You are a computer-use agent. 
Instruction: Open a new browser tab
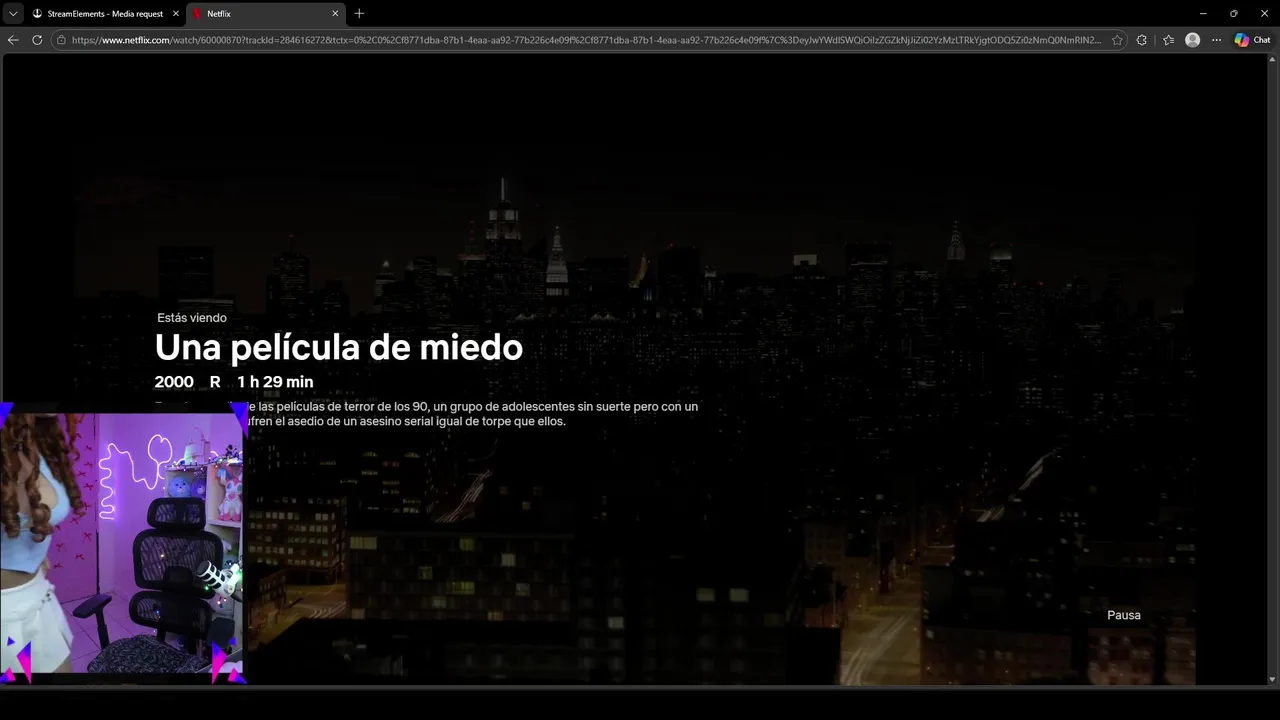pos(359,14)
